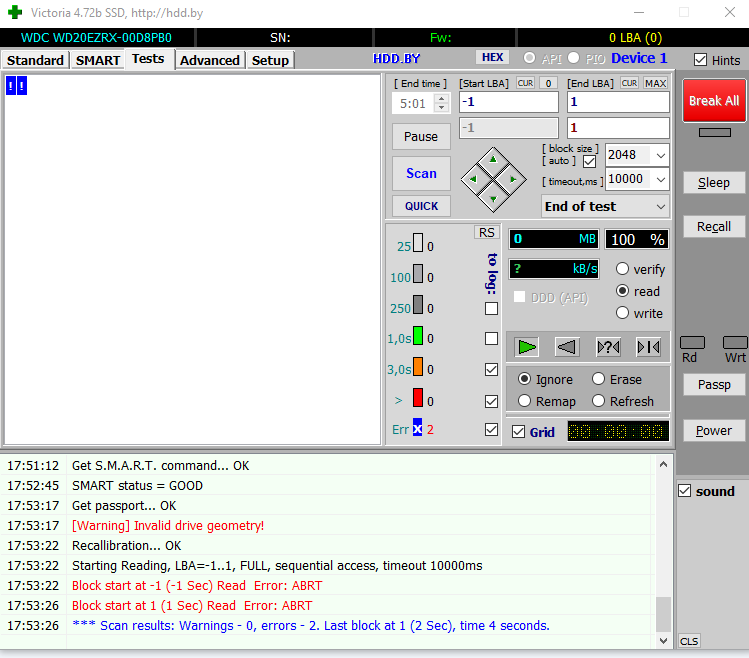Click the red Break All button
The image size is (749, 658).
[x=713, y=101]
